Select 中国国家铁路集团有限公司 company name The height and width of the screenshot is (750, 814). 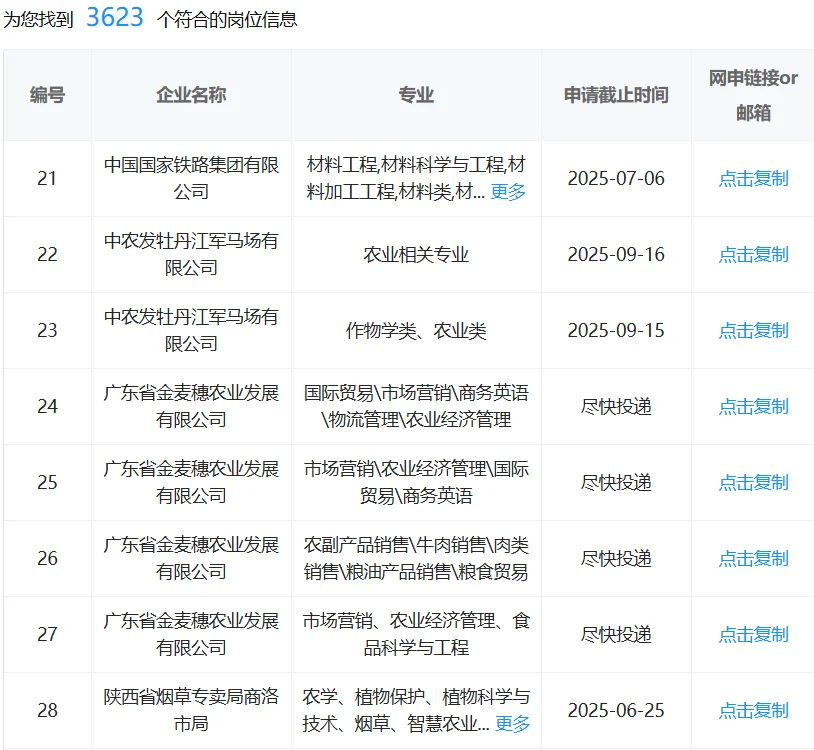(x=191, y=179)
